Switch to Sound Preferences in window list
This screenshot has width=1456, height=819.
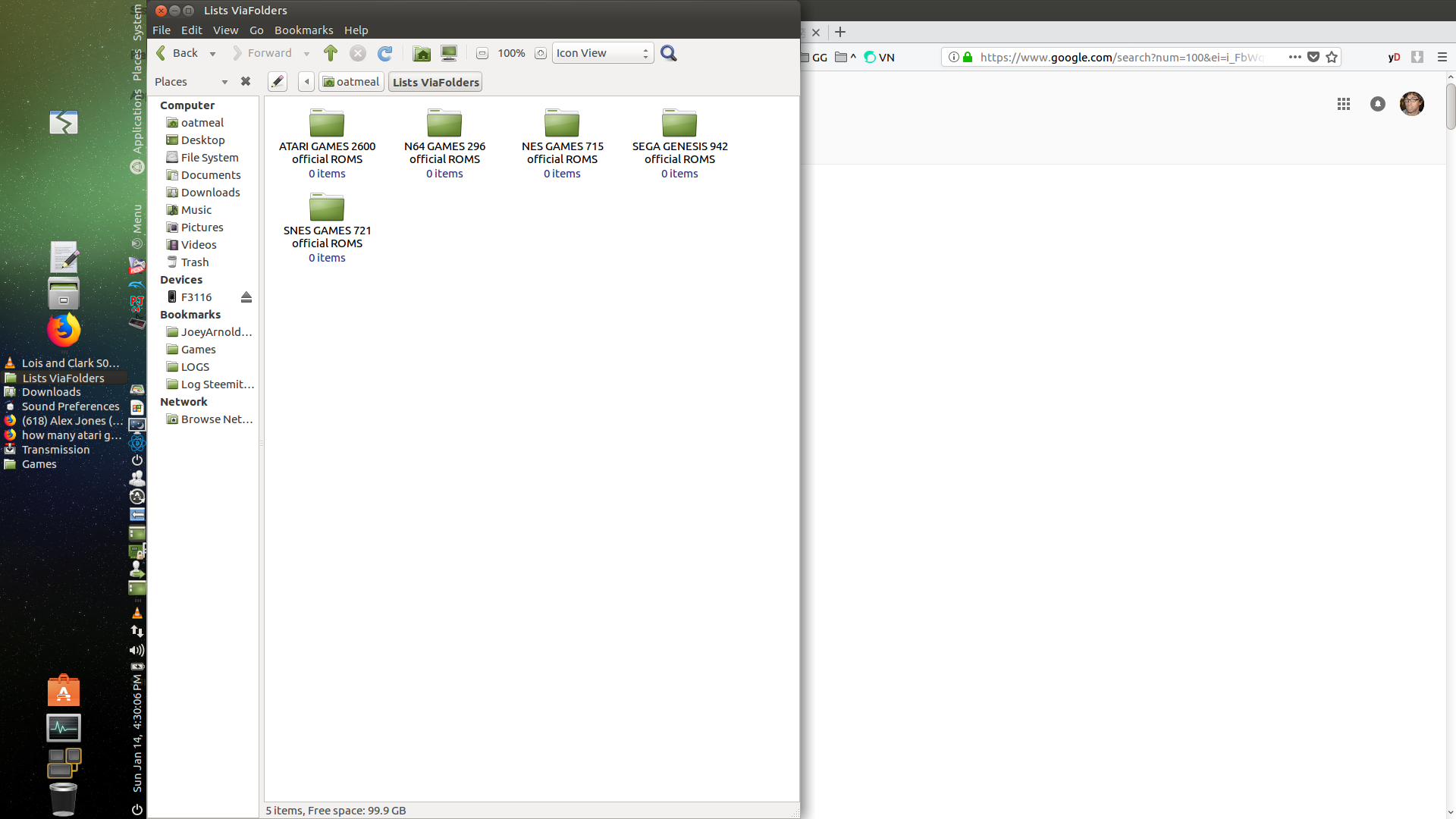pyautogui.click(x=63, y=406)
